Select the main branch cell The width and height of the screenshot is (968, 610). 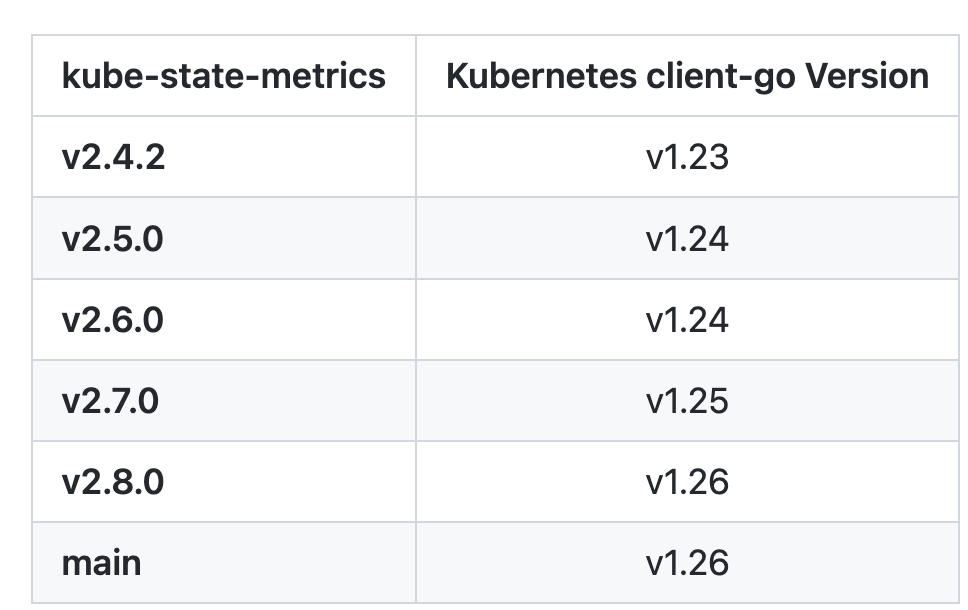click(x=101, y=563)
